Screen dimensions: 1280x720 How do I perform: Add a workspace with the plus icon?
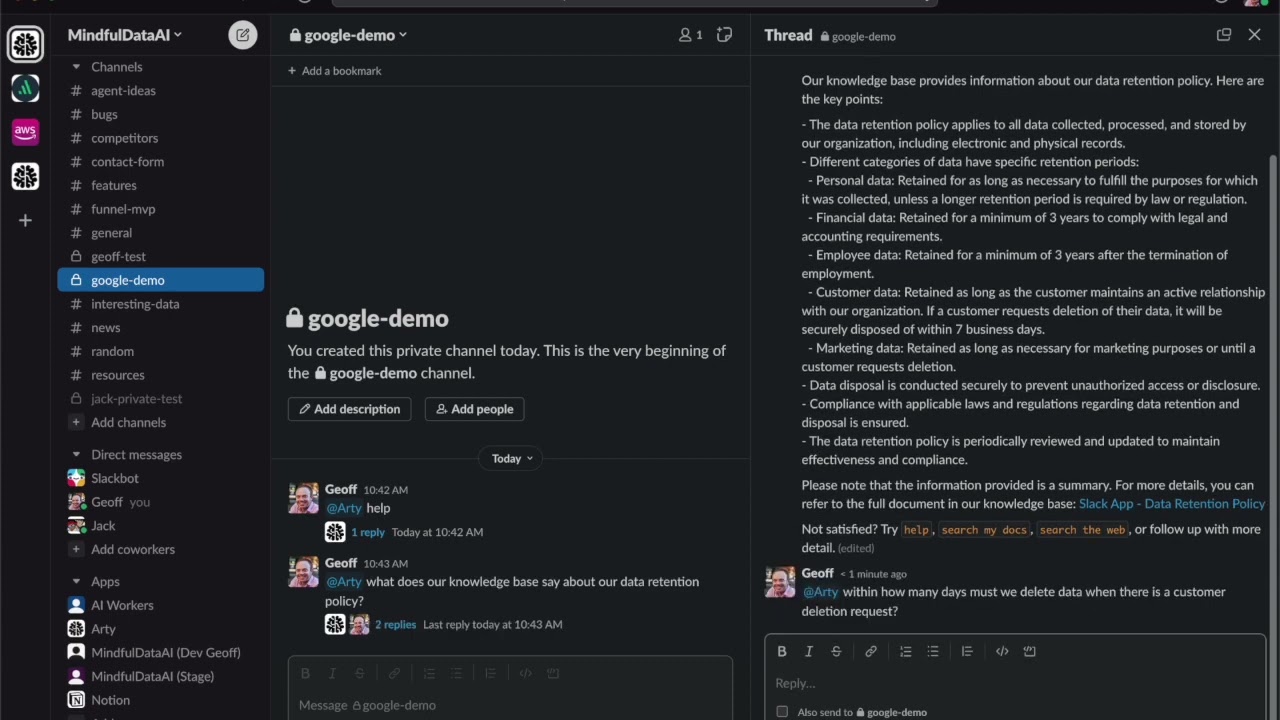click(x=25, y=220)
